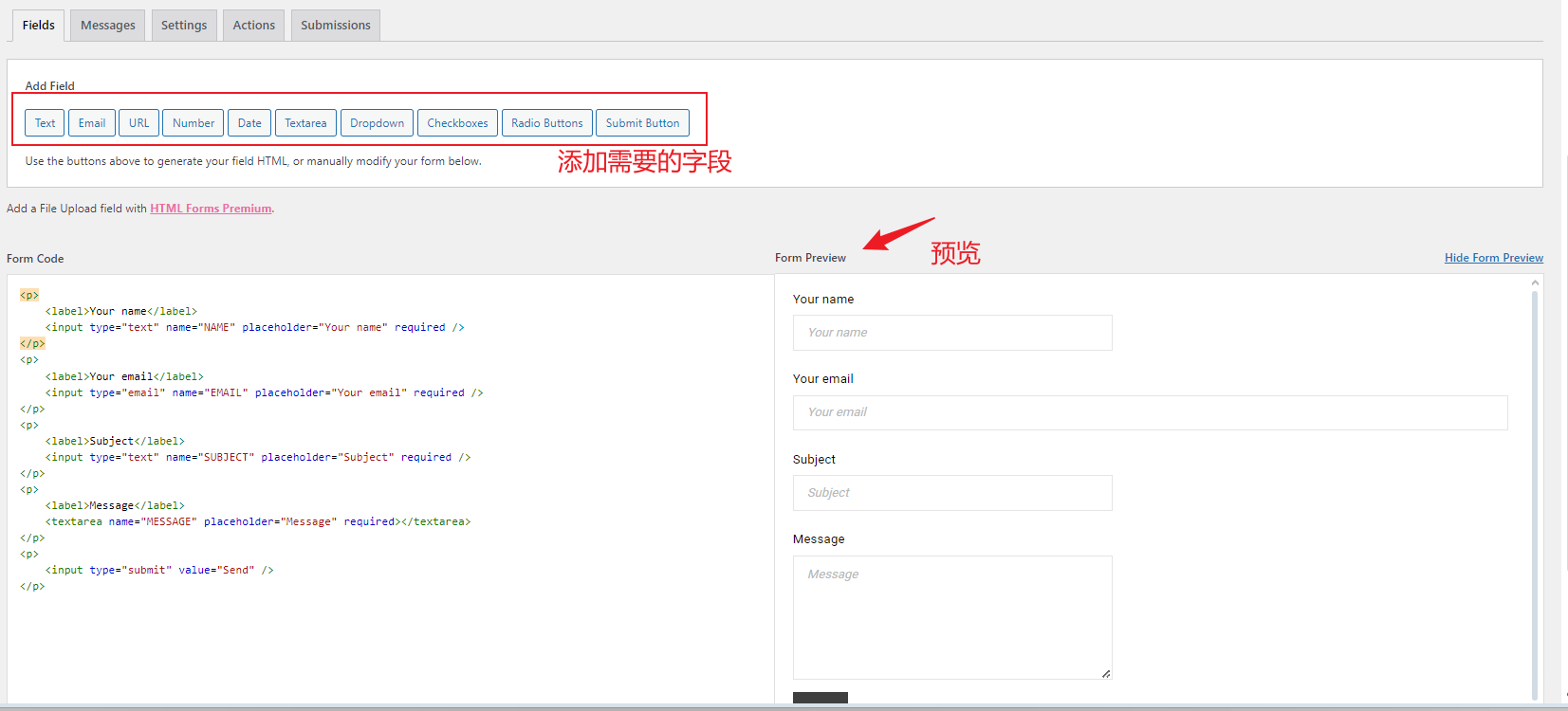Click the 'Form Code' heading

(x=35, y=259)
